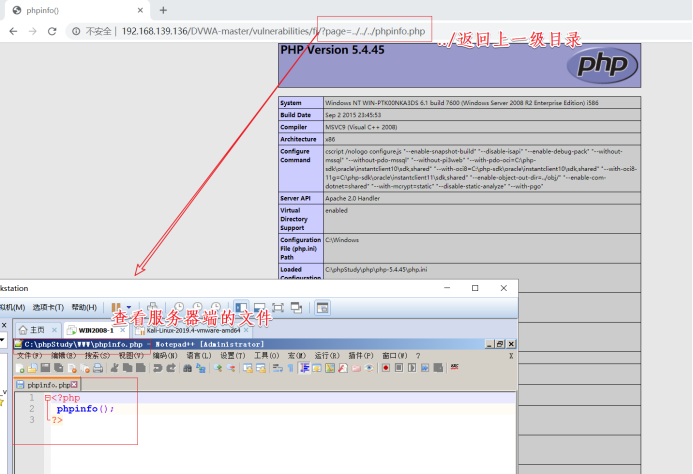Expand dropdown arrow next to VMware pause
The image size is (693, 474).
coord(129,307)
